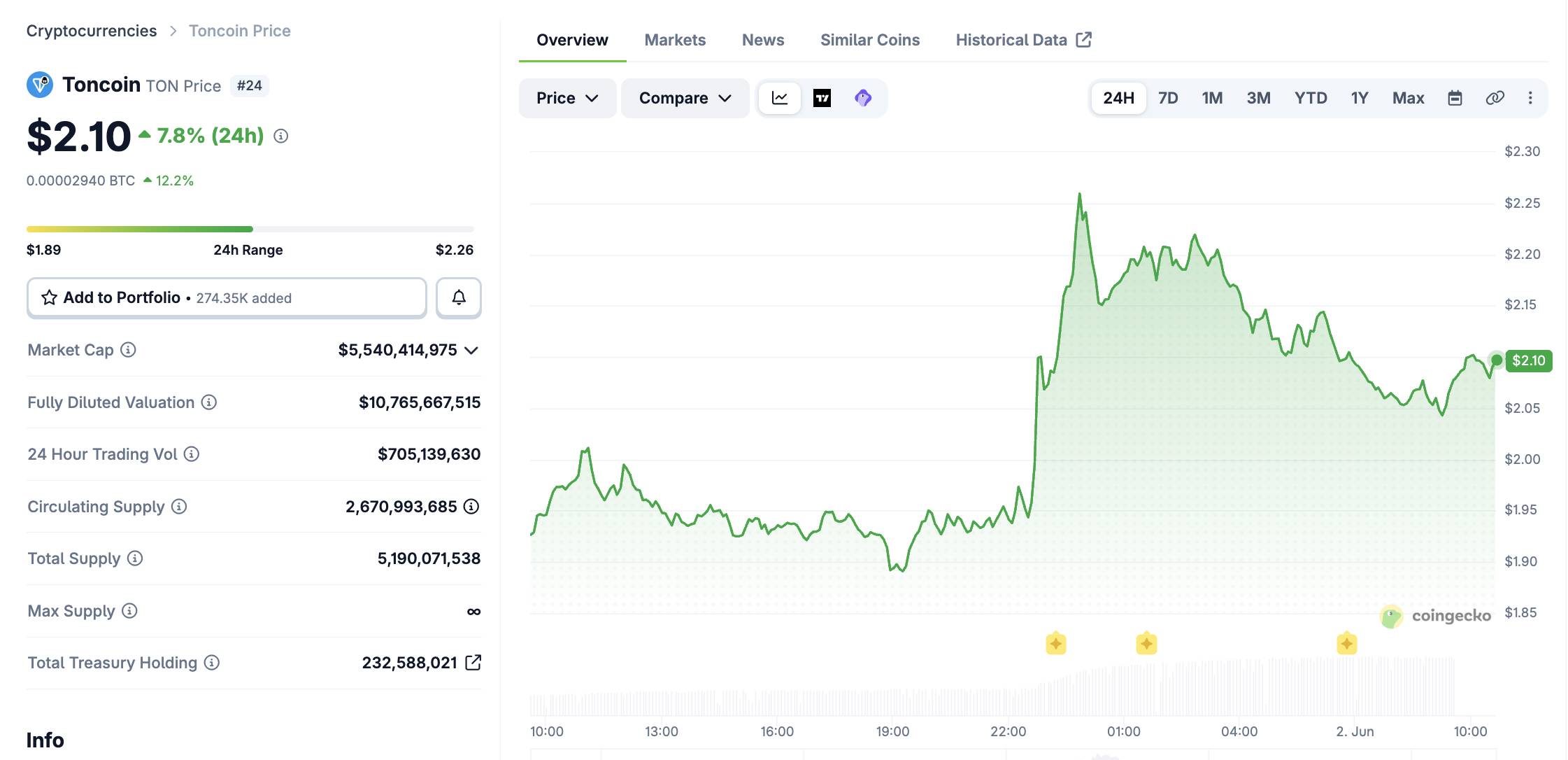
Task: Click the $2.26 24h high value
Action: pos(455,250)
